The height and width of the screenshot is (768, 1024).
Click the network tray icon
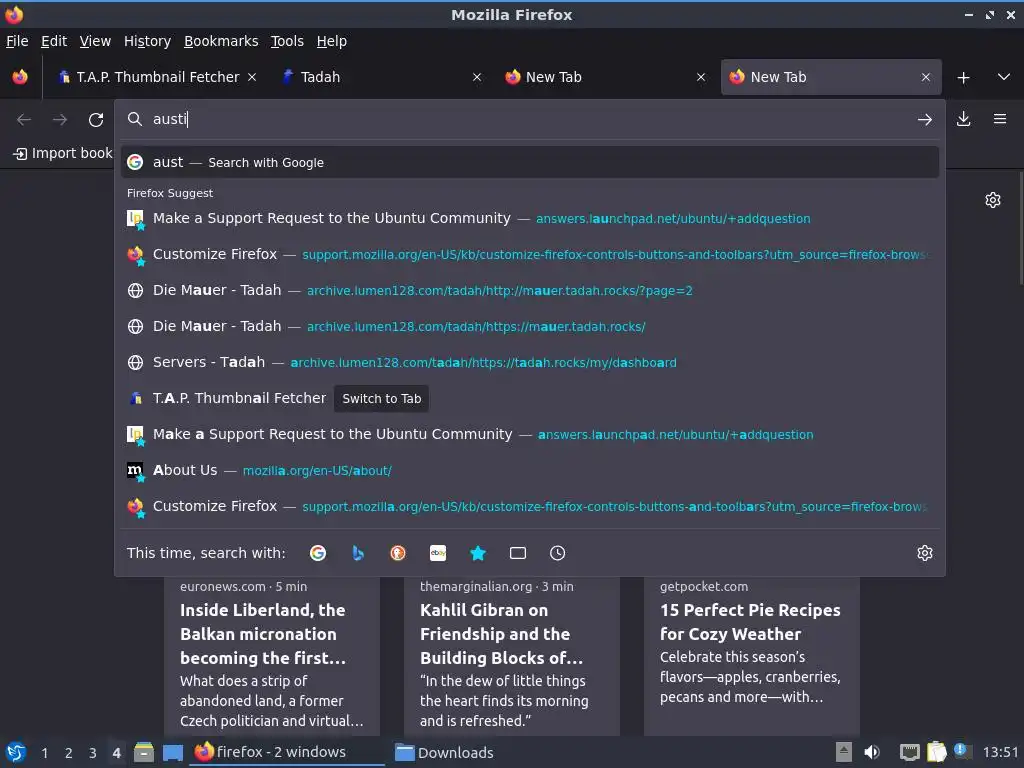coord(909,752)
